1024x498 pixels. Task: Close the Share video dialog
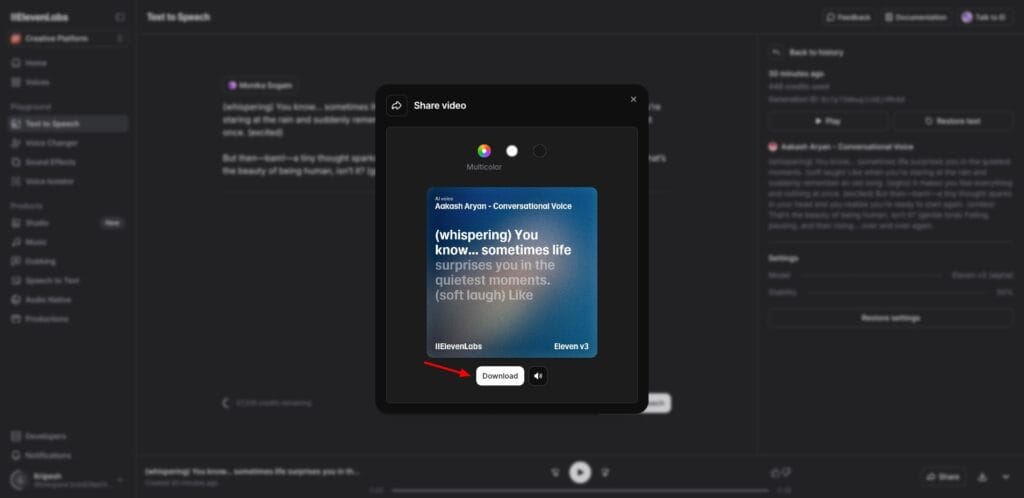[633, 99]
